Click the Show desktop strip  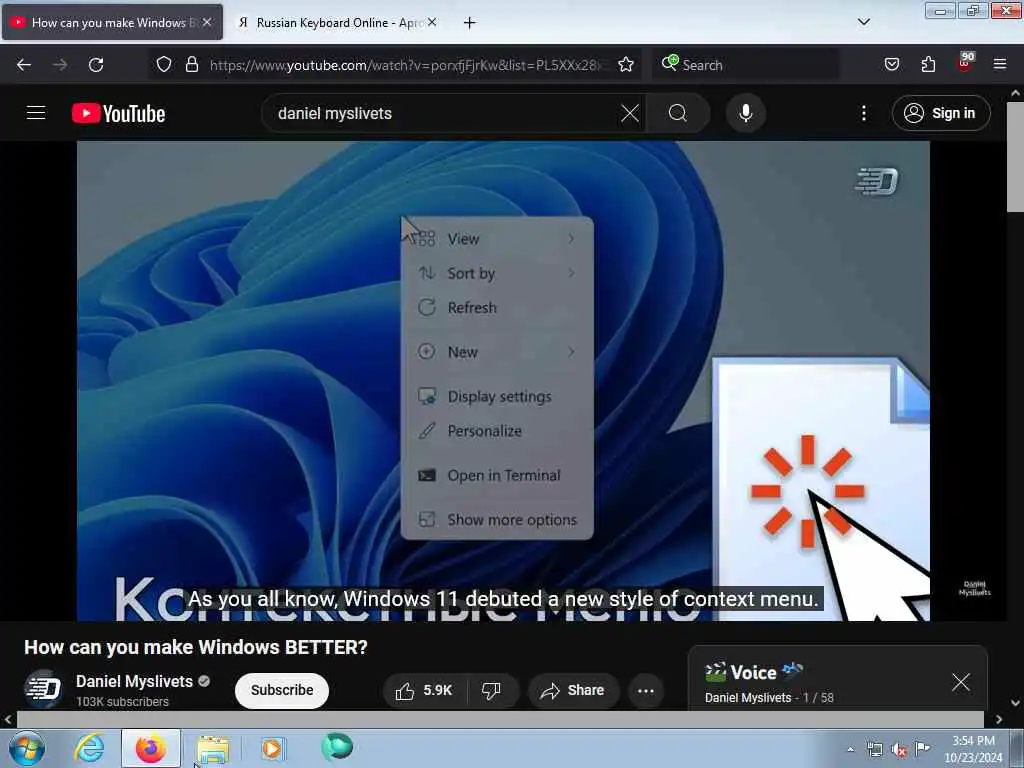[x=1017, y=748]
